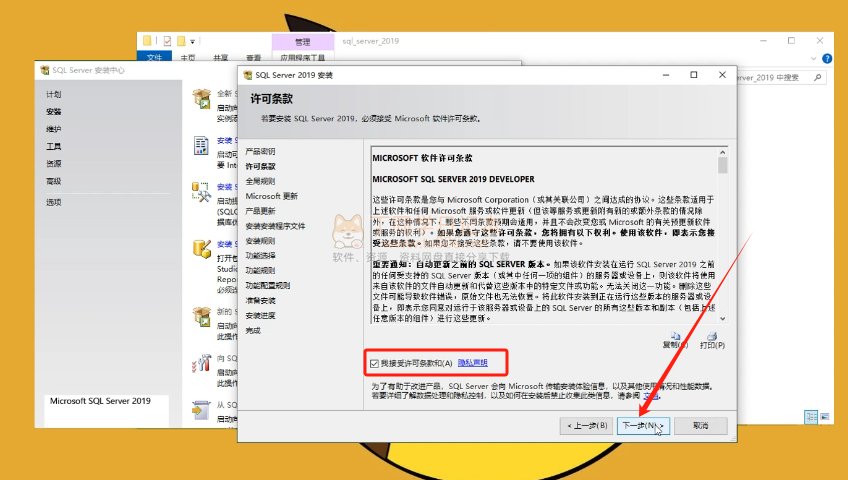Click the SQL Server 安装中心 title bar icon
The width and height of the screenshot is (848, 480).
[x=45, y=70]
